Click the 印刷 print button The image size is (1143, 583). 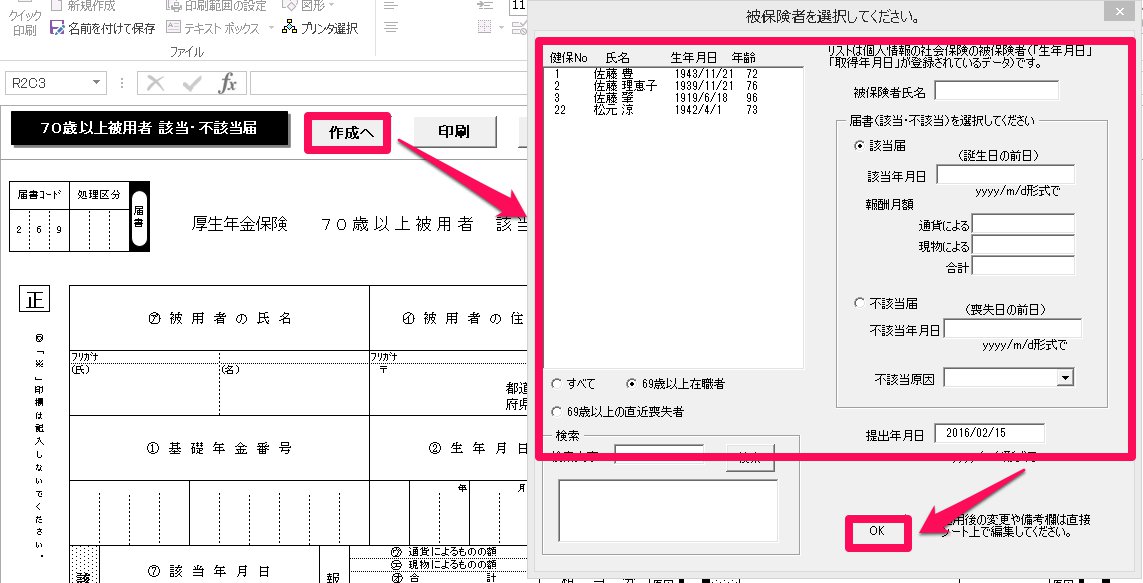coord(455,133)
